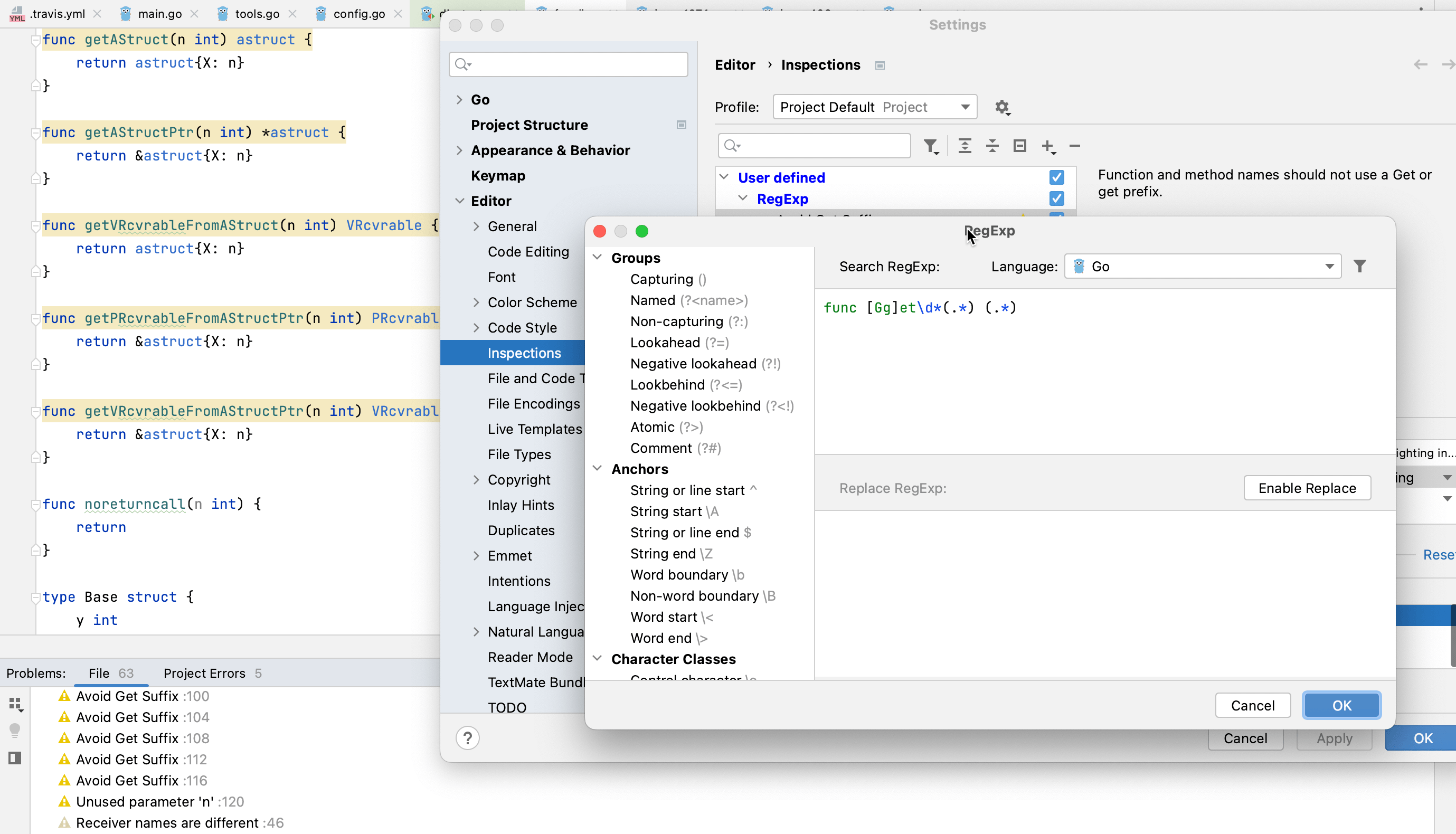The height and width of the screenshot is (834, 1456).
Task: Click the OK button in RegExp dialog
Action: tap(1342, 705)
